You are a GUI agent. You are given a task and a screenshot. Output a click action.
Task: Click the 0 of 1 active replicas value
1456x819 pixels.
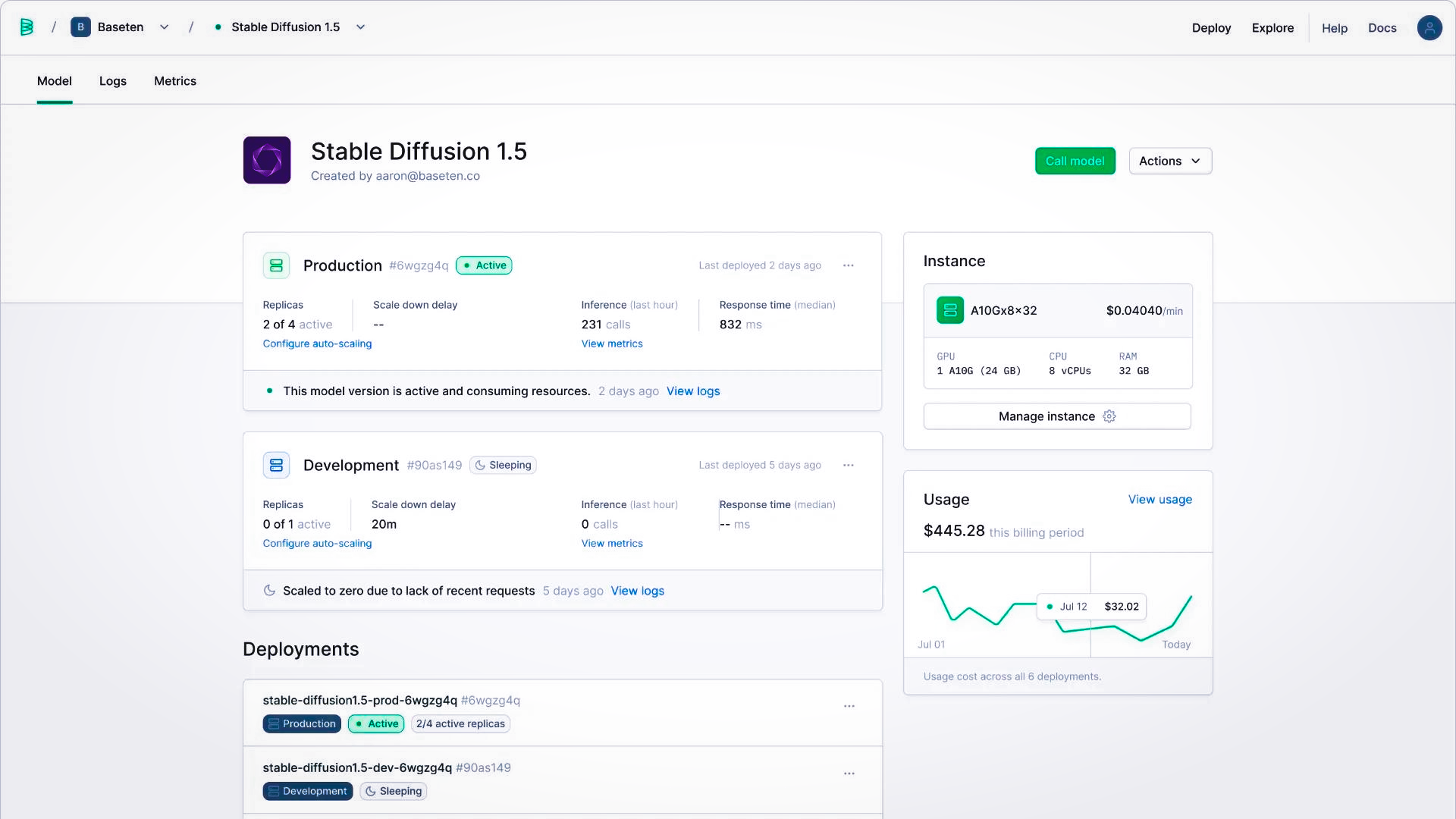point(297,524)
